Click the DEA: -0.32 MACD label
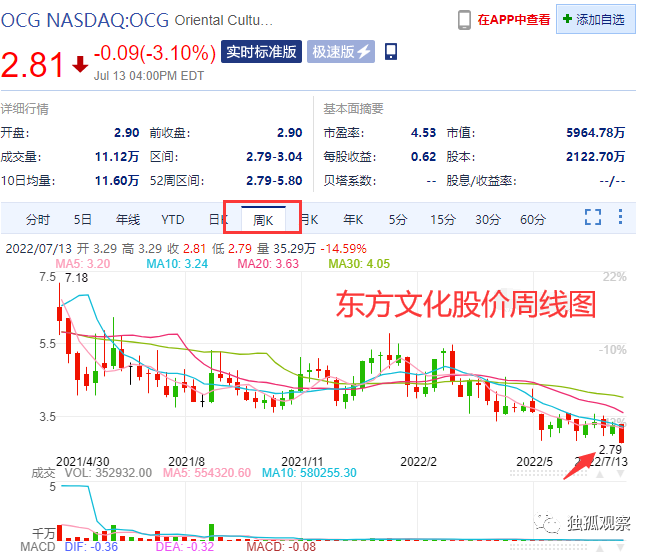651x552 pixels. tap(185, 546)
